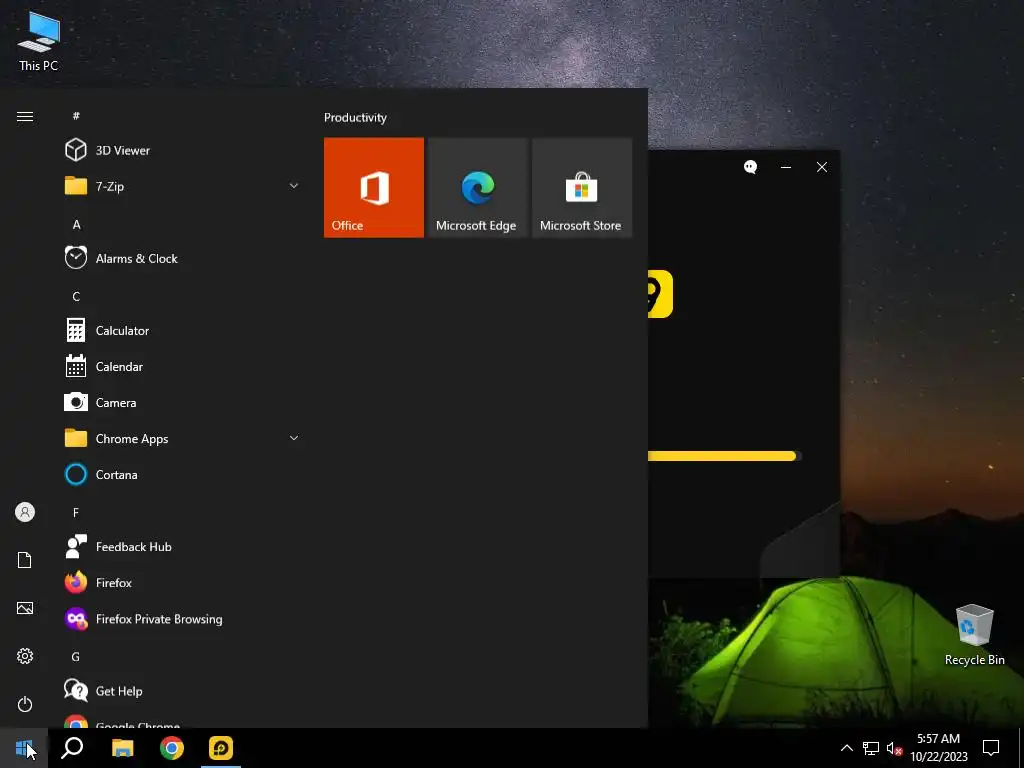Open the Pictures shortcut in Start sidebar

(25, 608)
